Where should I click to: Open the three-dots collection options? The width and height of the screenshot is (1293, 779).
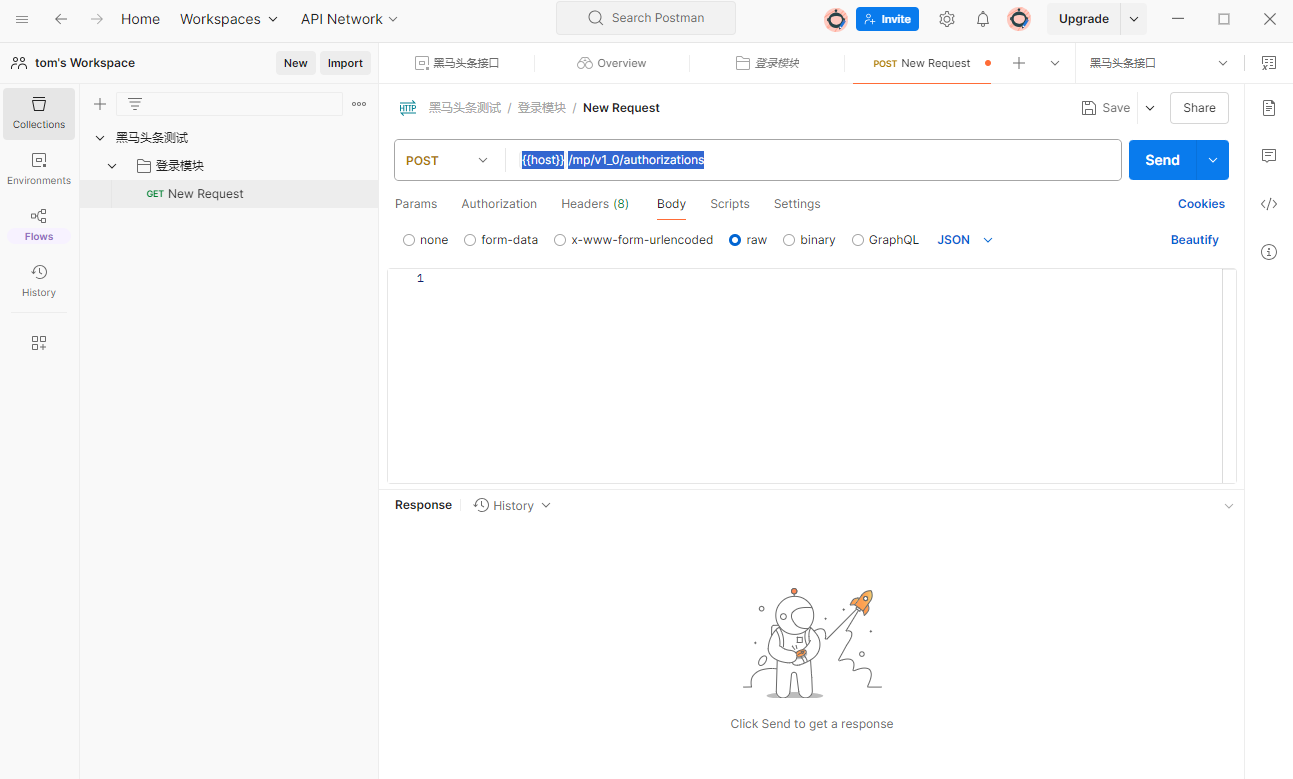pyautogui.click(x=359, y=104)
